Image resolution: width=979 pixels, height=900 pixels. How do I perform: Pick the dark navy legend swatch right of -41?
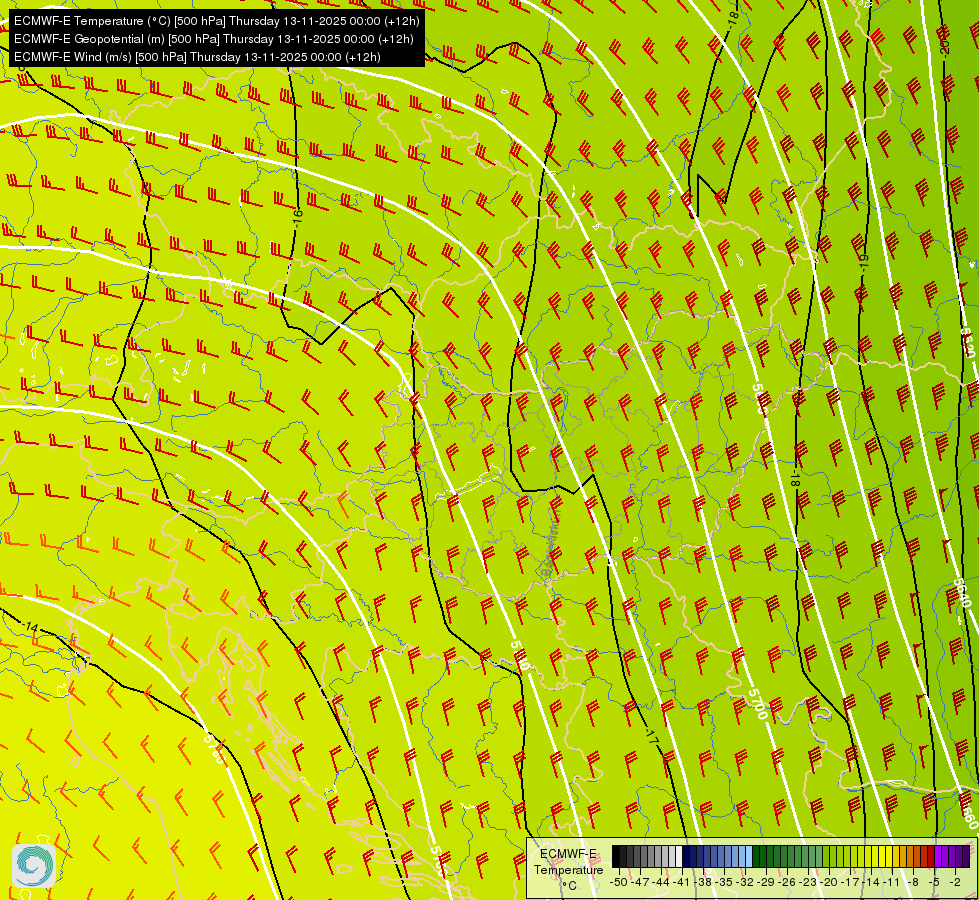[x=686, y=856]
